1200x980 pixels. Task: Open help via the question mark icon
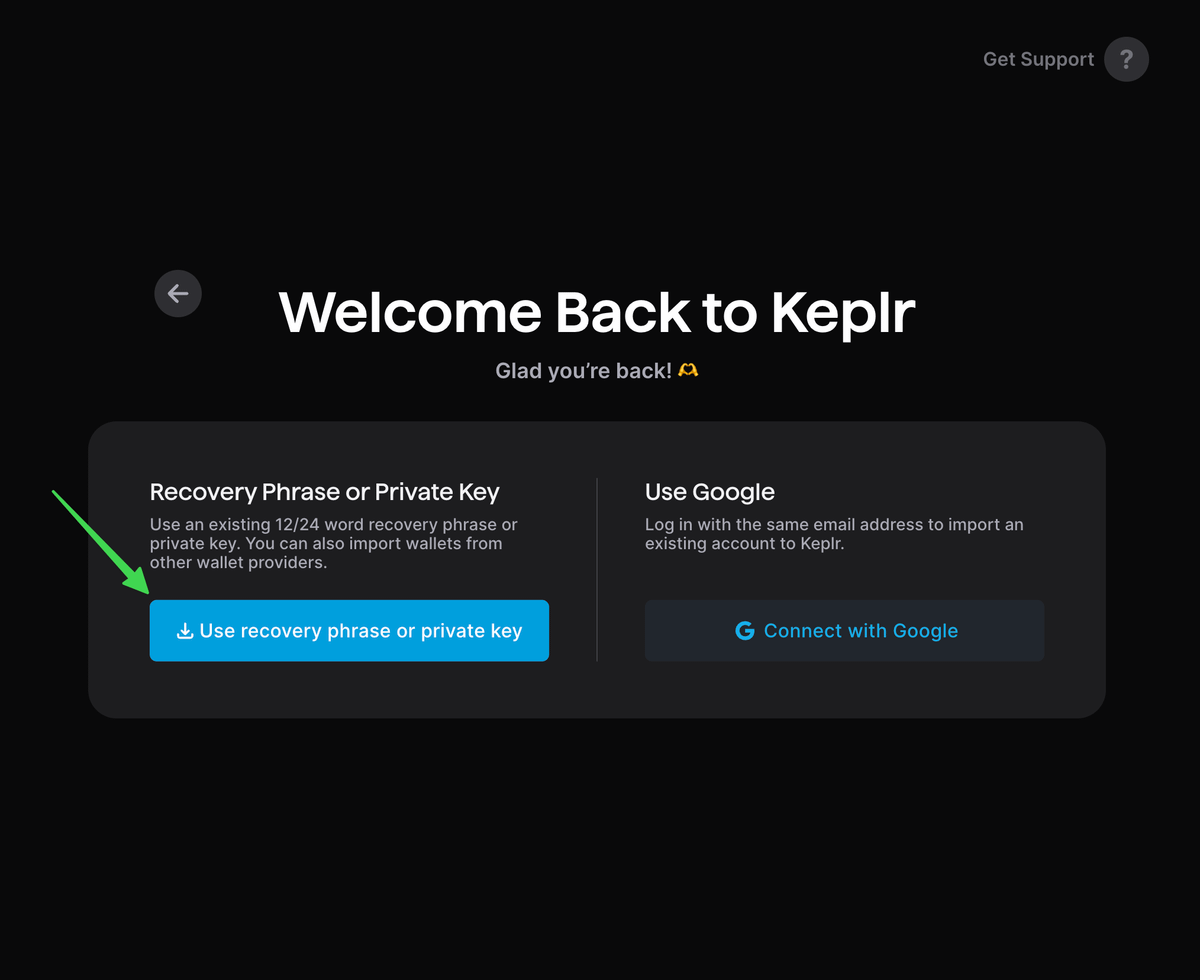tap(1126, 59)
